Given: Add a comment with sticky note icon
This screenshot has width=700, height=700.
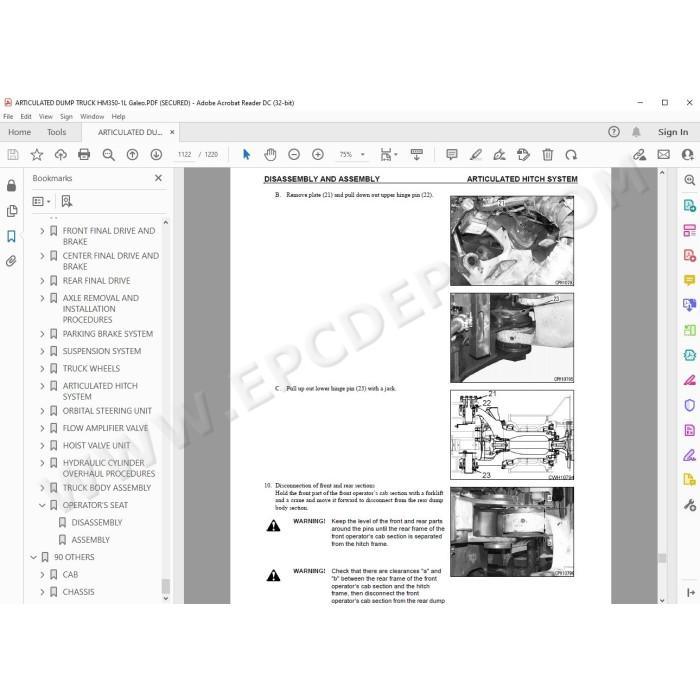Looking at the screenshot, I should 452,154.
